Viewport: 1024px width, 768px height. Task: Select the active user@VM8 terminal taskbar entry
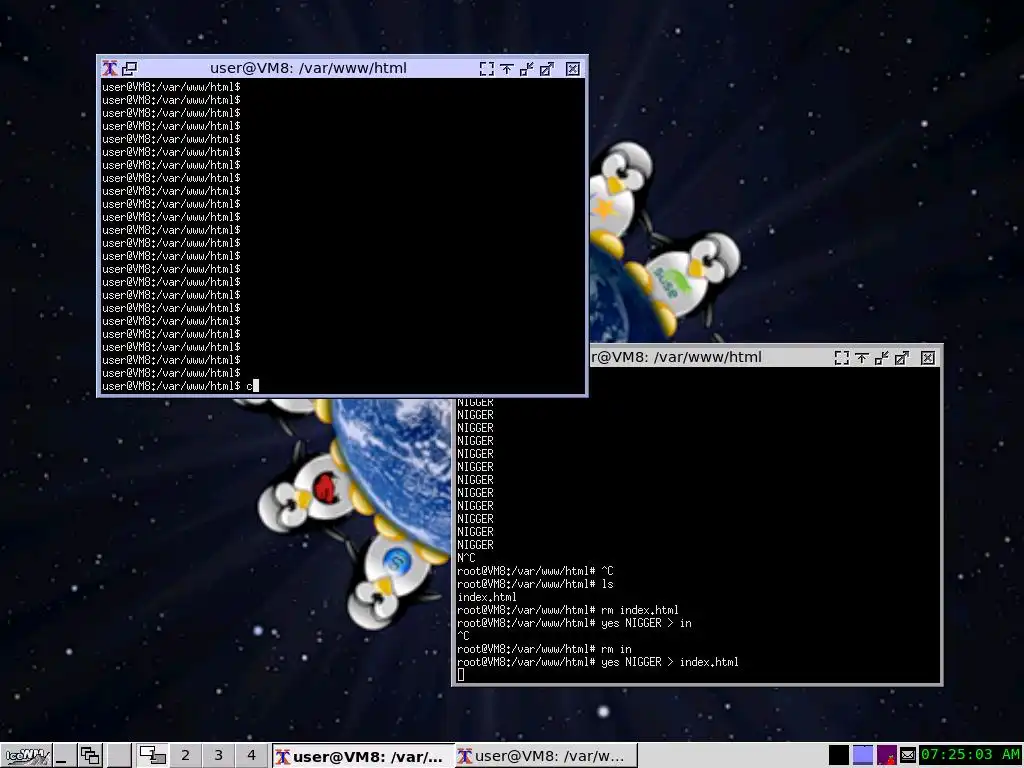[x=362, y=756]
